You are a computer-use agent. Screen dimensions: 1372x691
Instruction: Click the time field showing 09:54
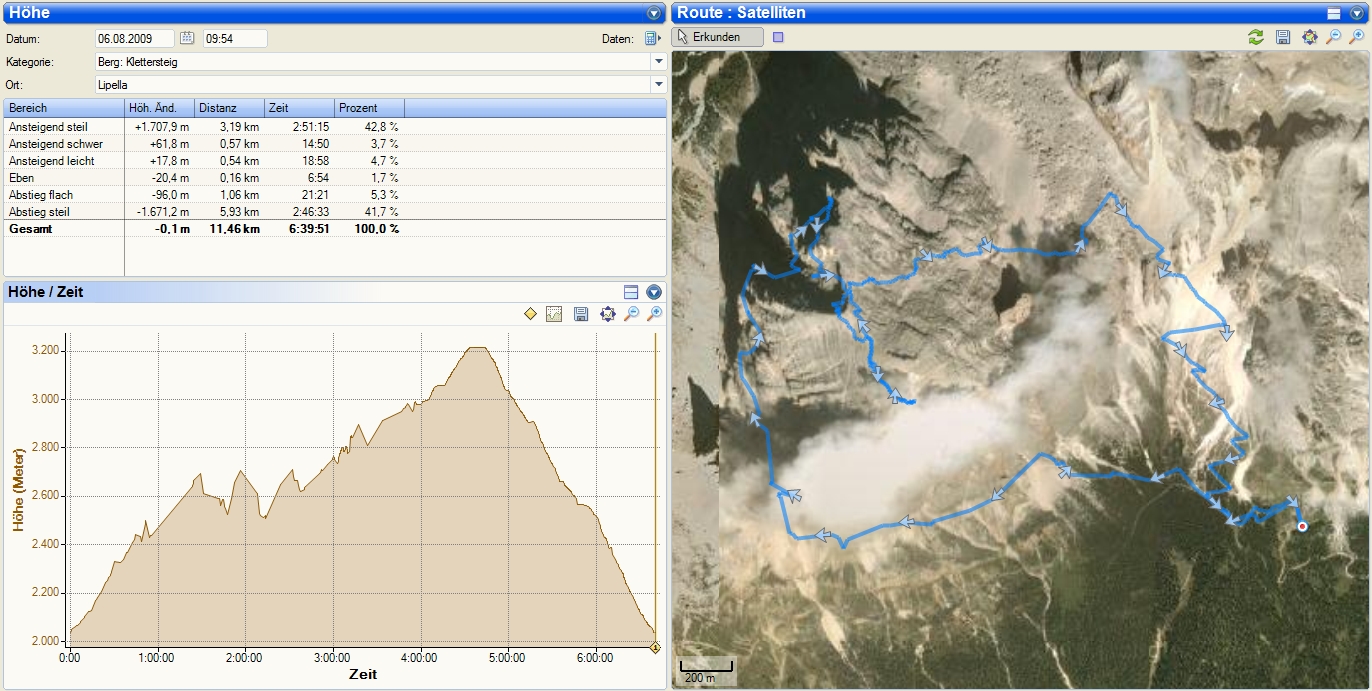coord(235,39)
